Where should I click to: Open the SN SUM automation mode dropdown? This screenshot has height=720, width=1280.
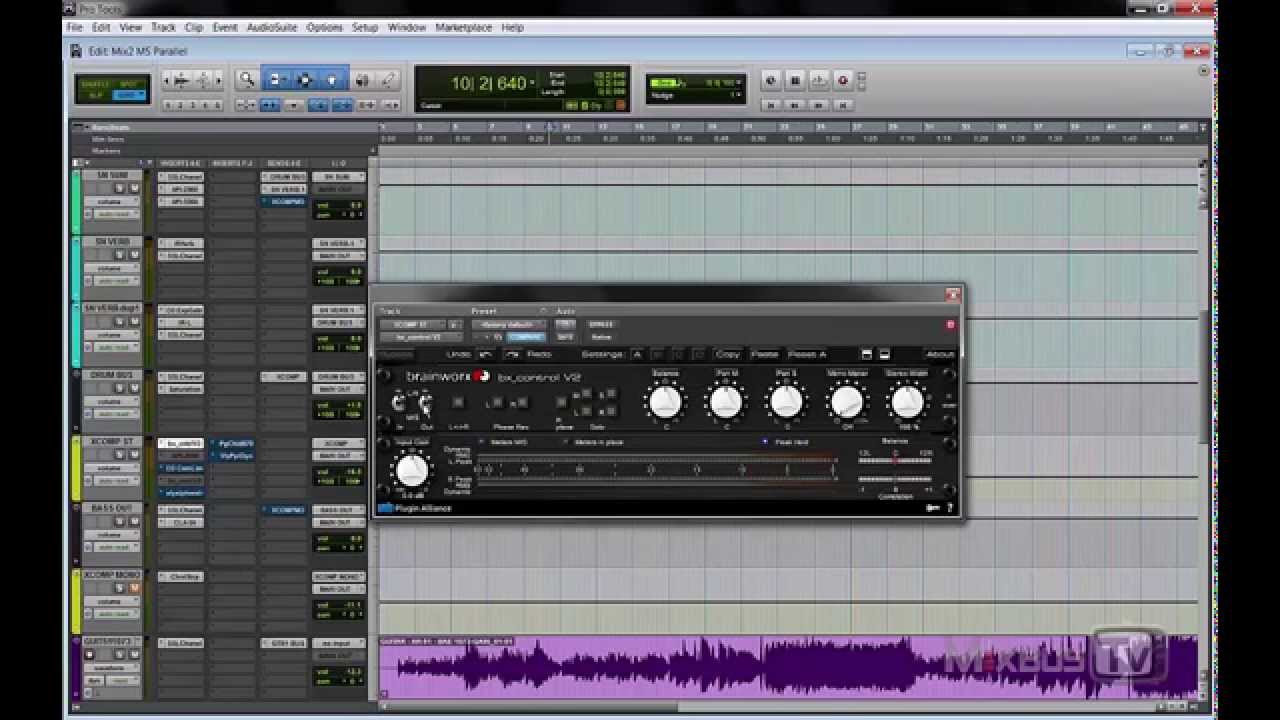coord(116,214)
